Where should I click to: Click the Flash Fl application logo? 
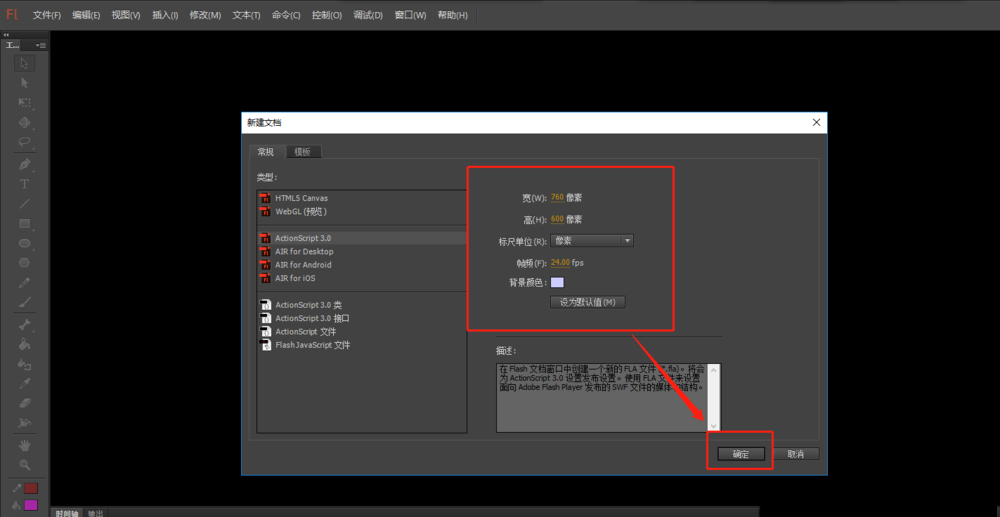click(x=12, y=15)
